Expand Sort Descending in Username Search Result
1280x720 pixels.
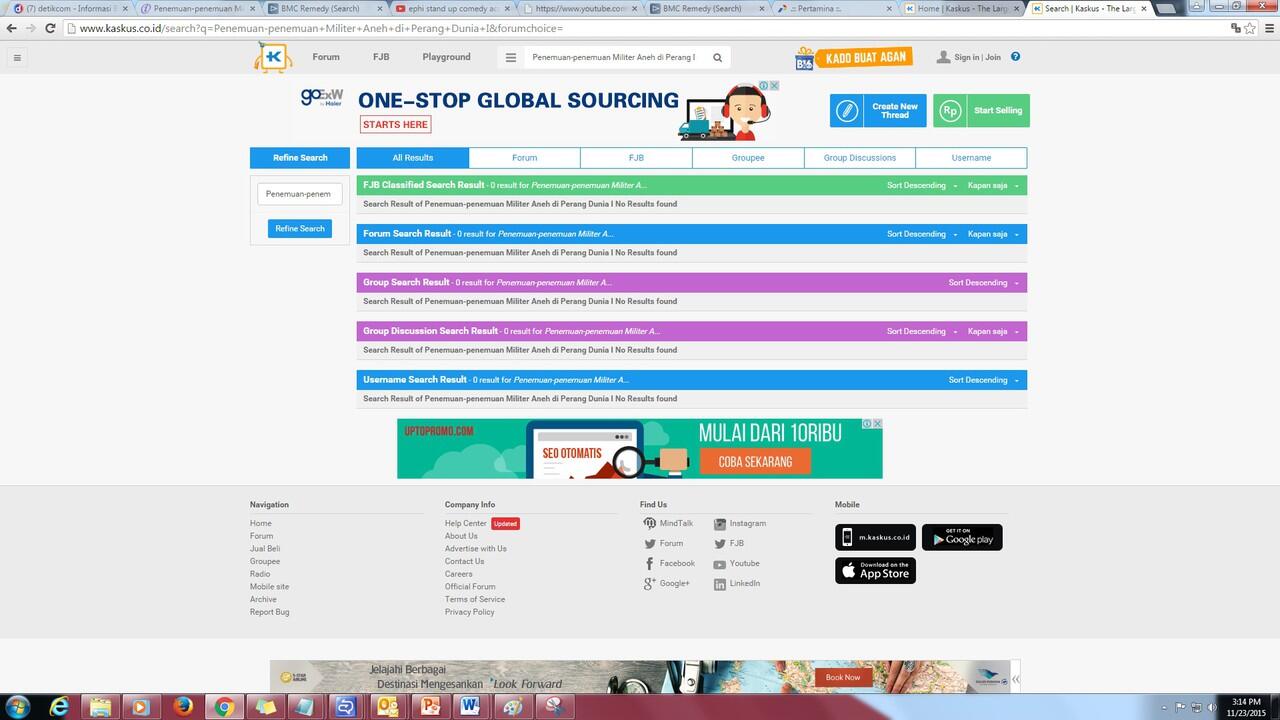(x=984, y=380)
